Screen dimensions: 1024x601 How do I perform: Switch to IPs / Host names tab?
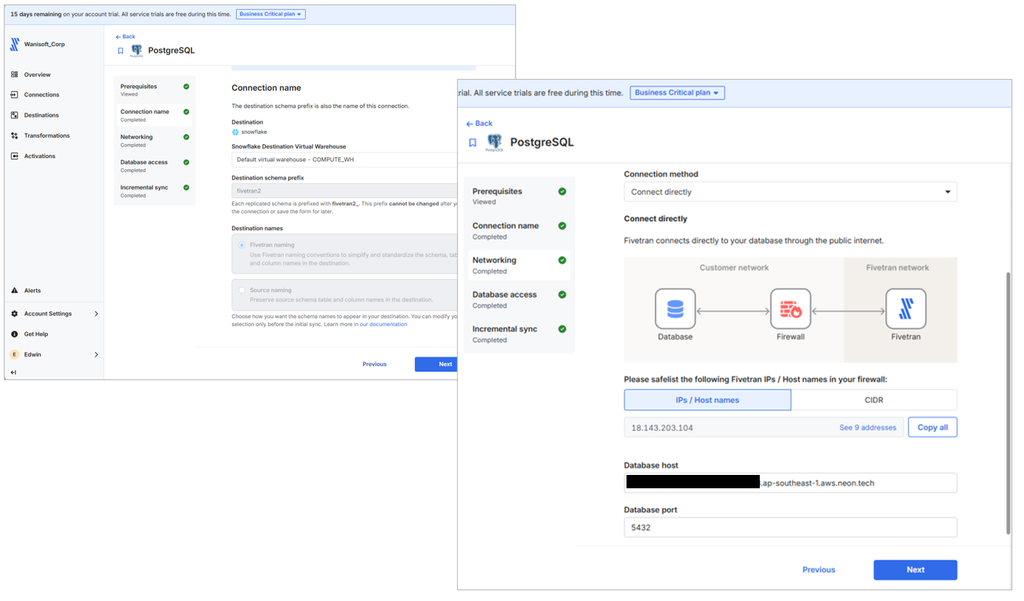[707, 400]
